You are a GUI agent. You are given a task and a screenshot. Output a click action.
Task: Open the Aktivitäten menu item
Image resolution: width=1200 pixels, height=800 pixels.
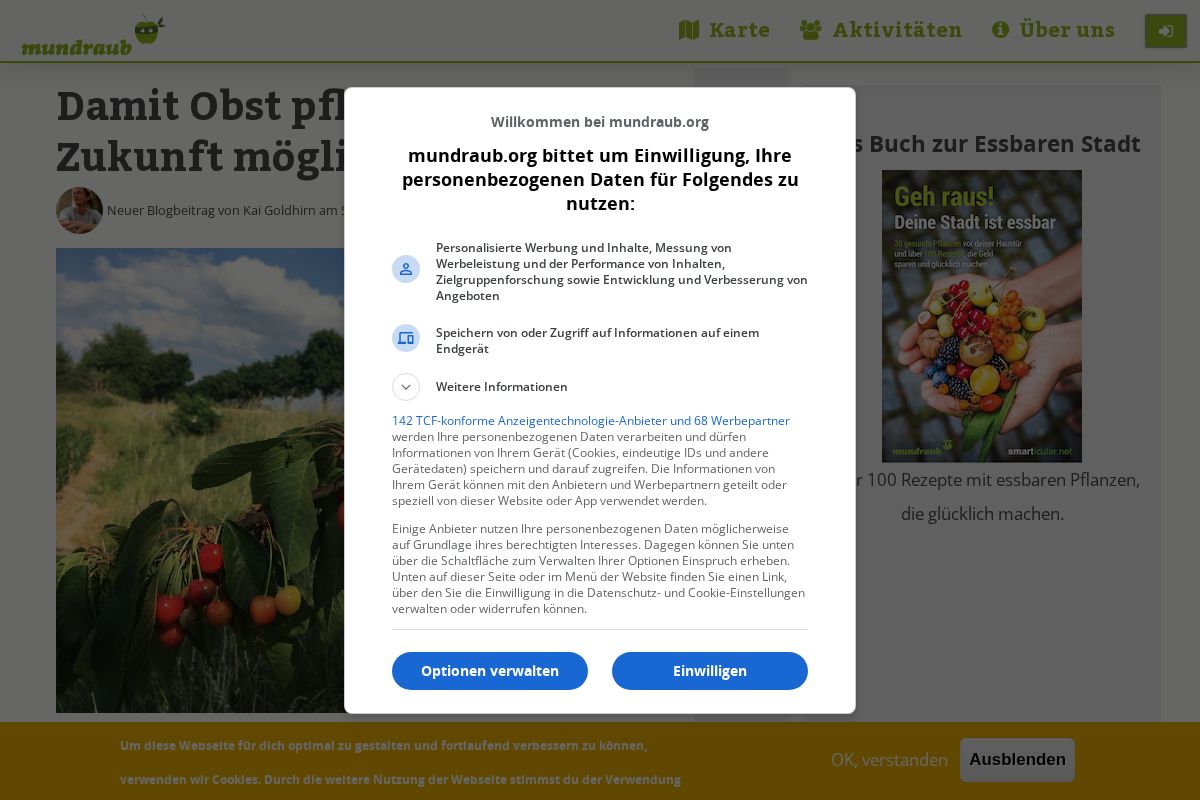(x=881, y=30)
